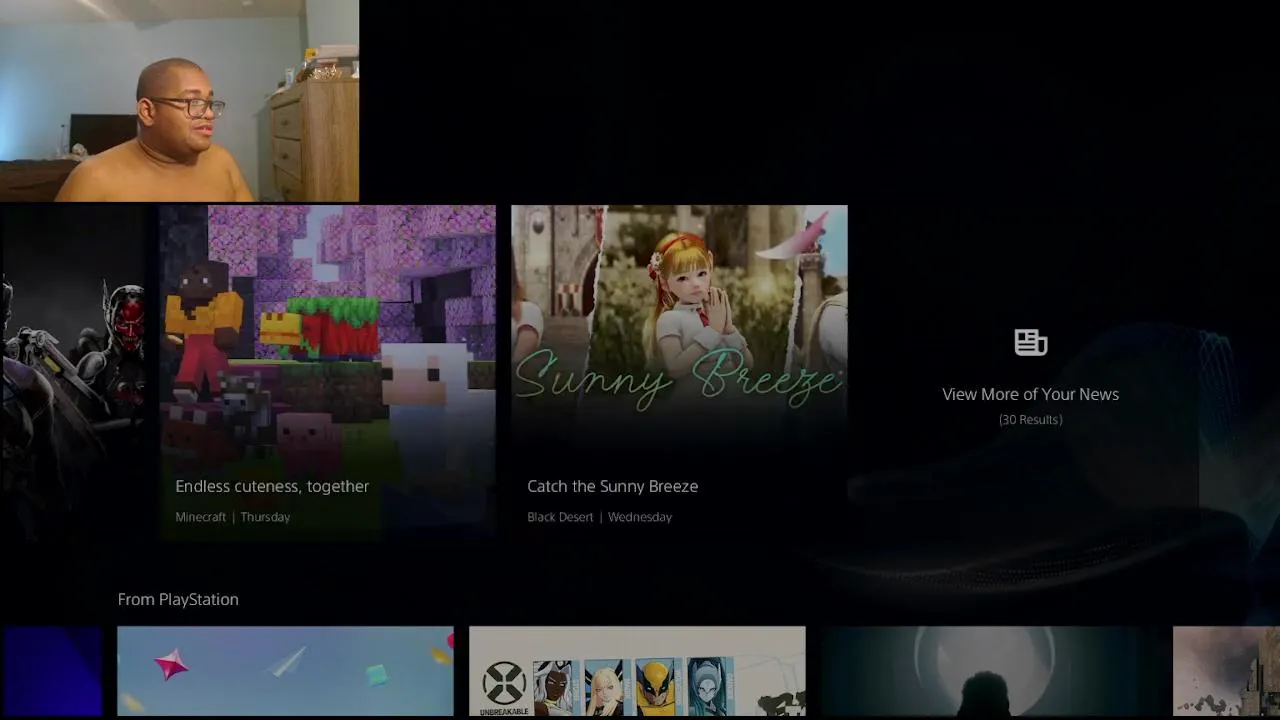
Task: Open the paper planes From PlayStation card
Action: click(285, 672)
